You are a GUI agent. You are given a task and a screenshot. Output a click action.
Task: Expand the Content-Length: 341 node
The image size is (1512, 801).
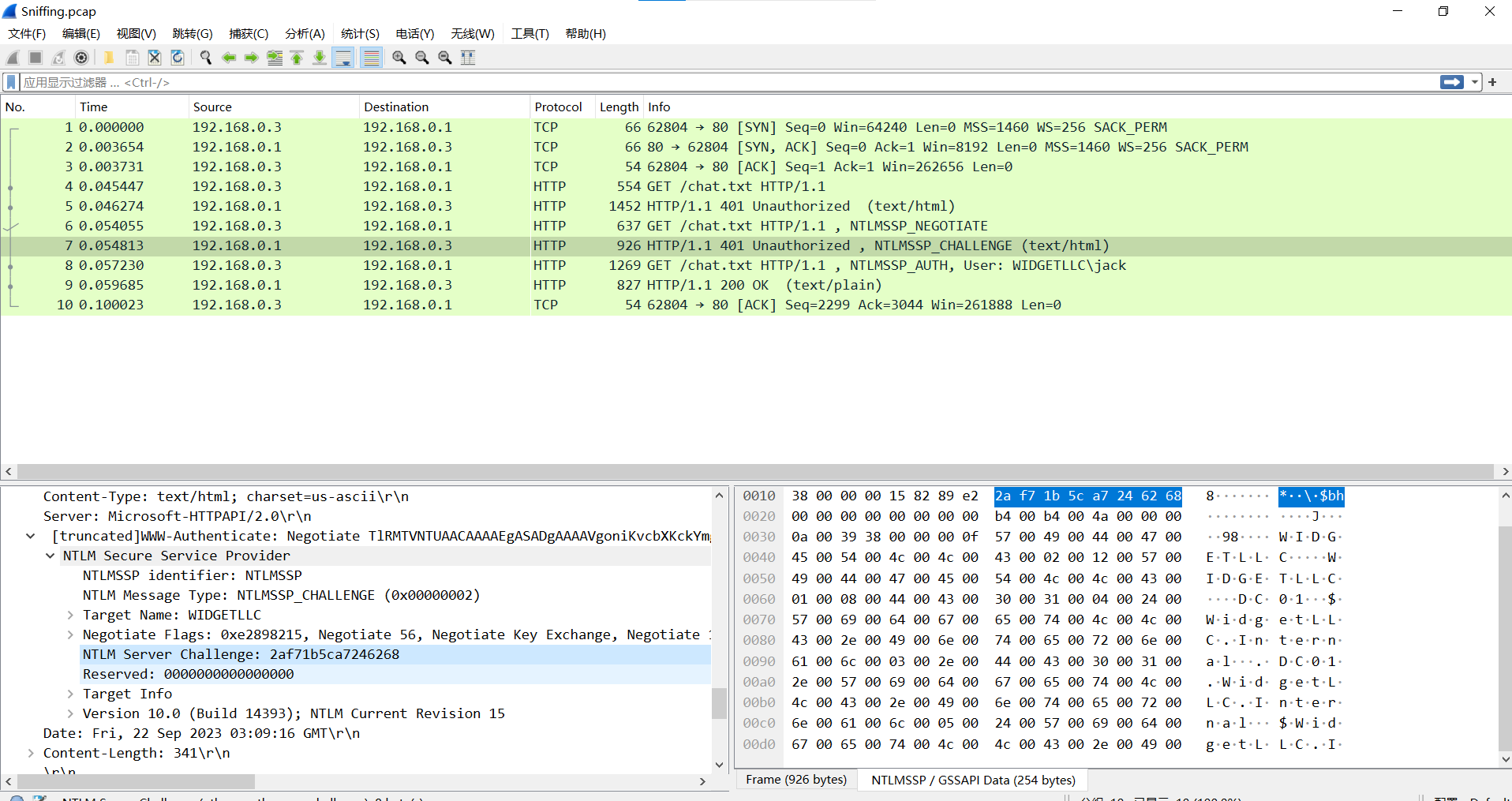pyautogui.click(x=30, y=753)
